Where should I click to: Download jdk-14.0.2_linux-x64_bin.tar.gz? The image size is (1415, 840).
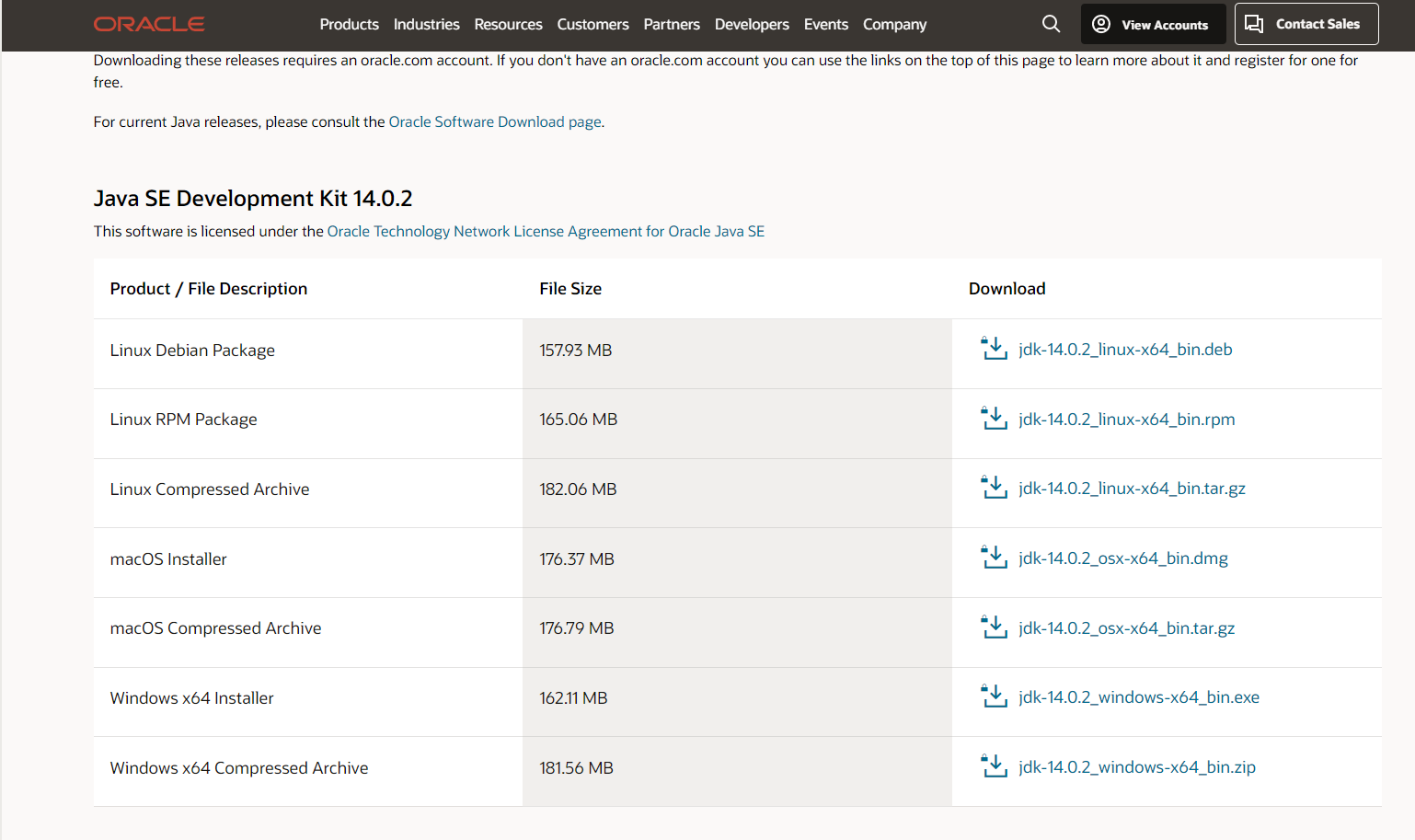tap(1132, 489)
